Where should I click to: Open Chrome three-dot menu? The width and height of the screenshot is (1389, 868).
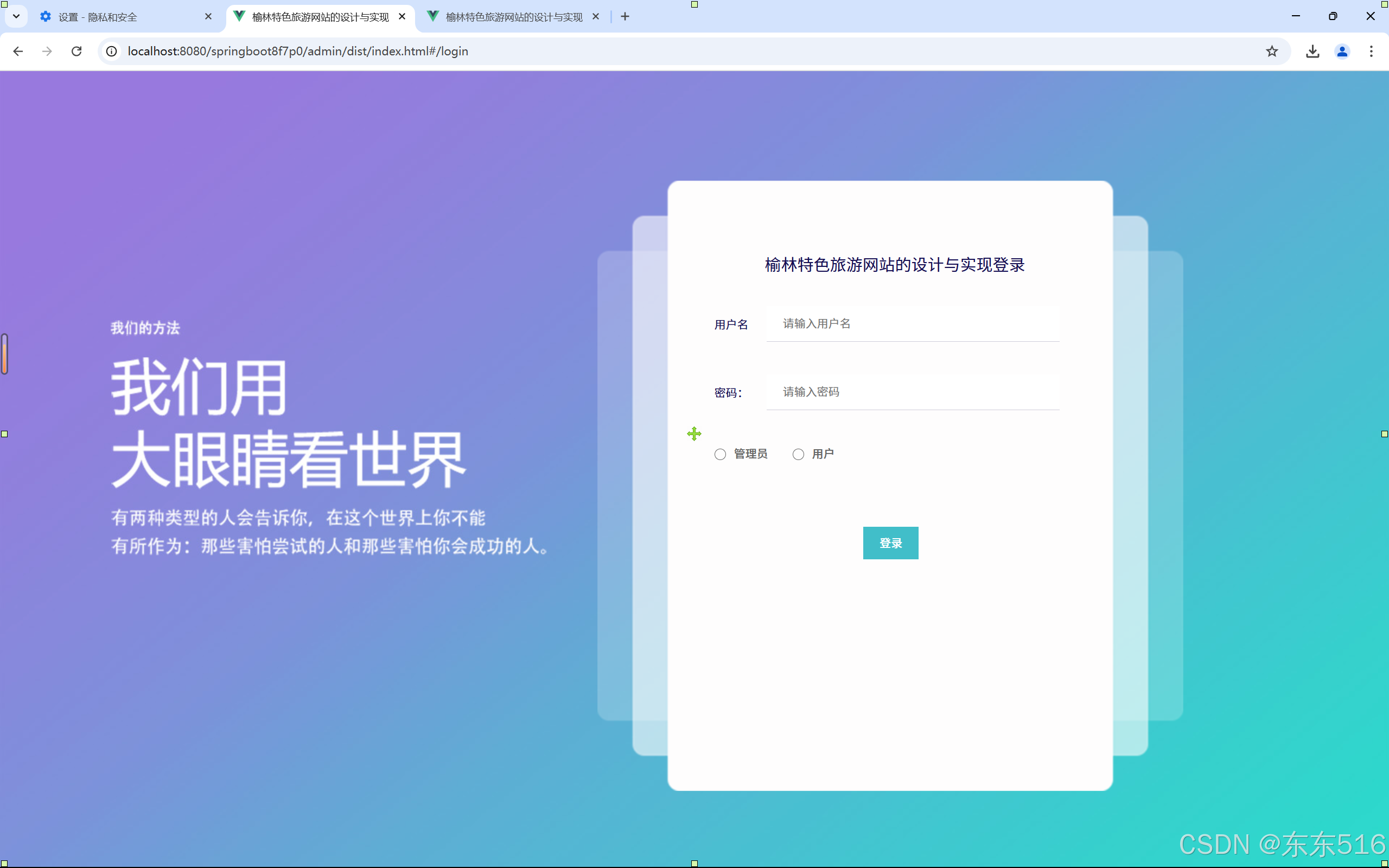point(1371,51)
